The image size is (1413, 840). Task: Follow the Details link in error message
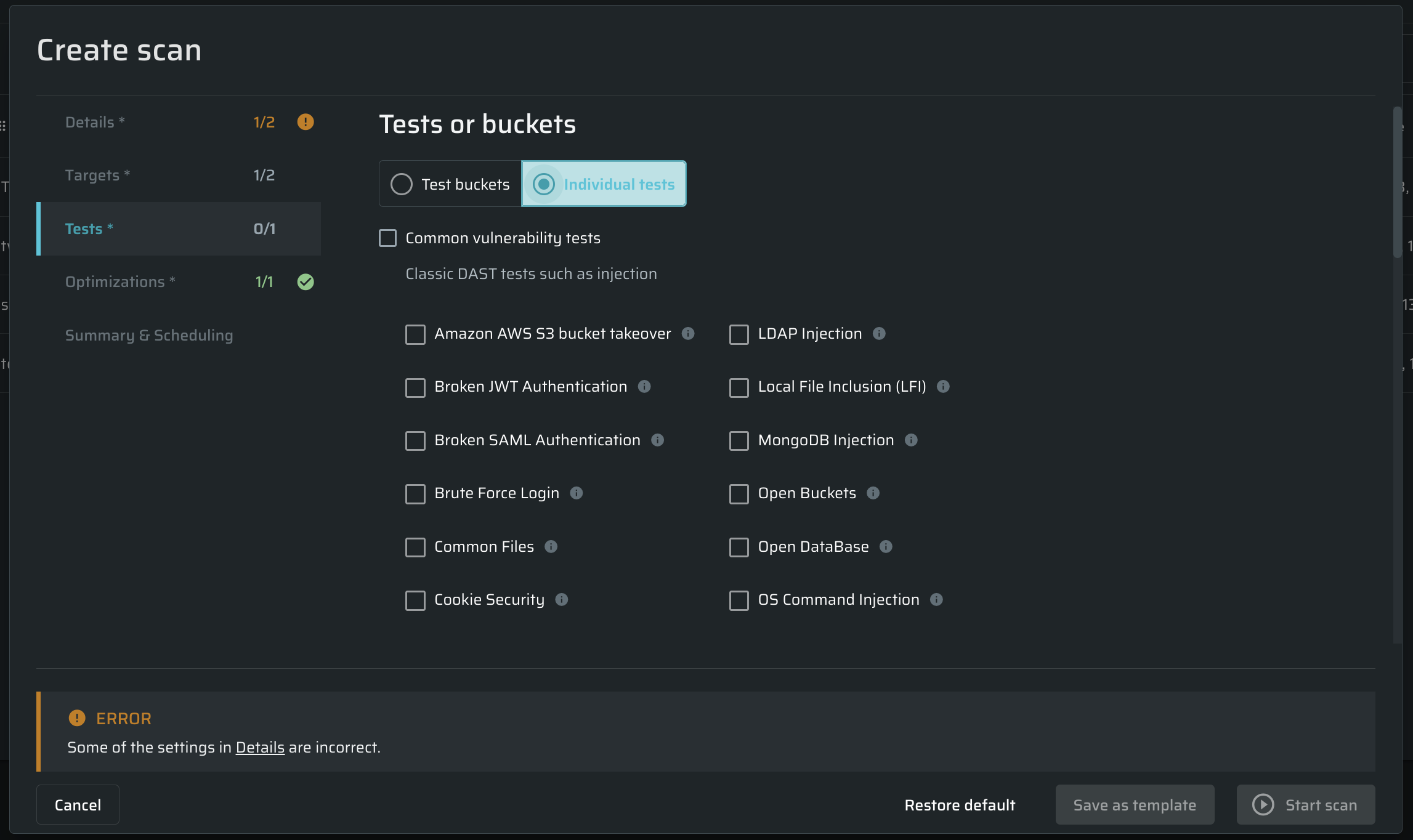(260, 747)
